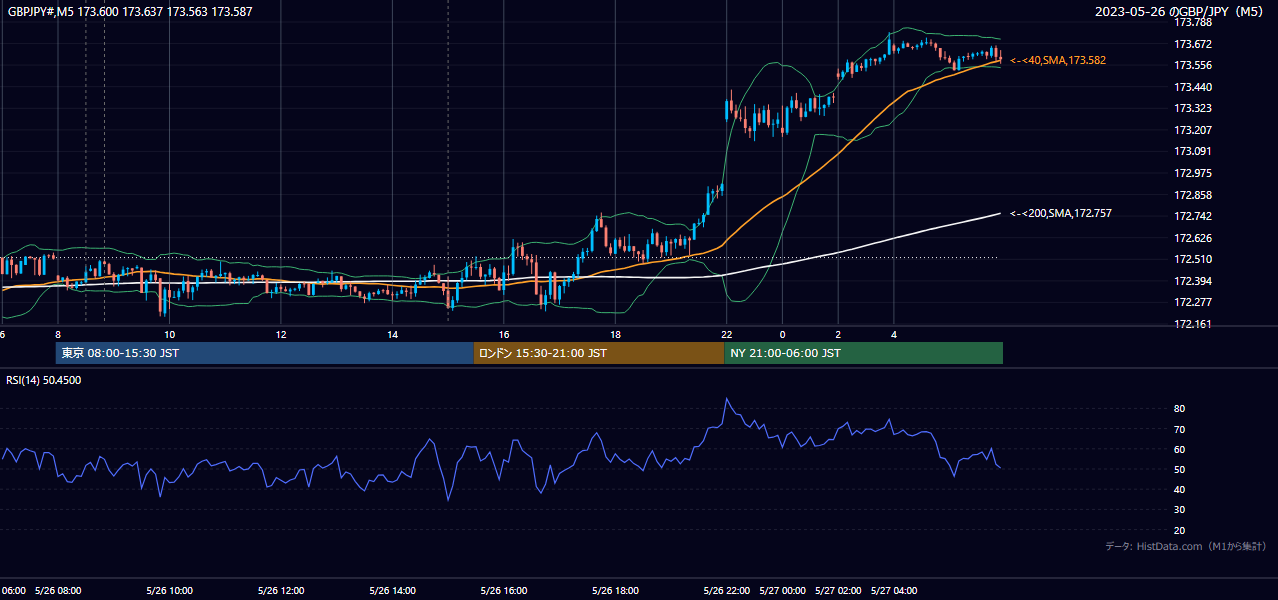Click the 200 SMA 172.757 label

pyautogui.click(x=1060, y=214)
